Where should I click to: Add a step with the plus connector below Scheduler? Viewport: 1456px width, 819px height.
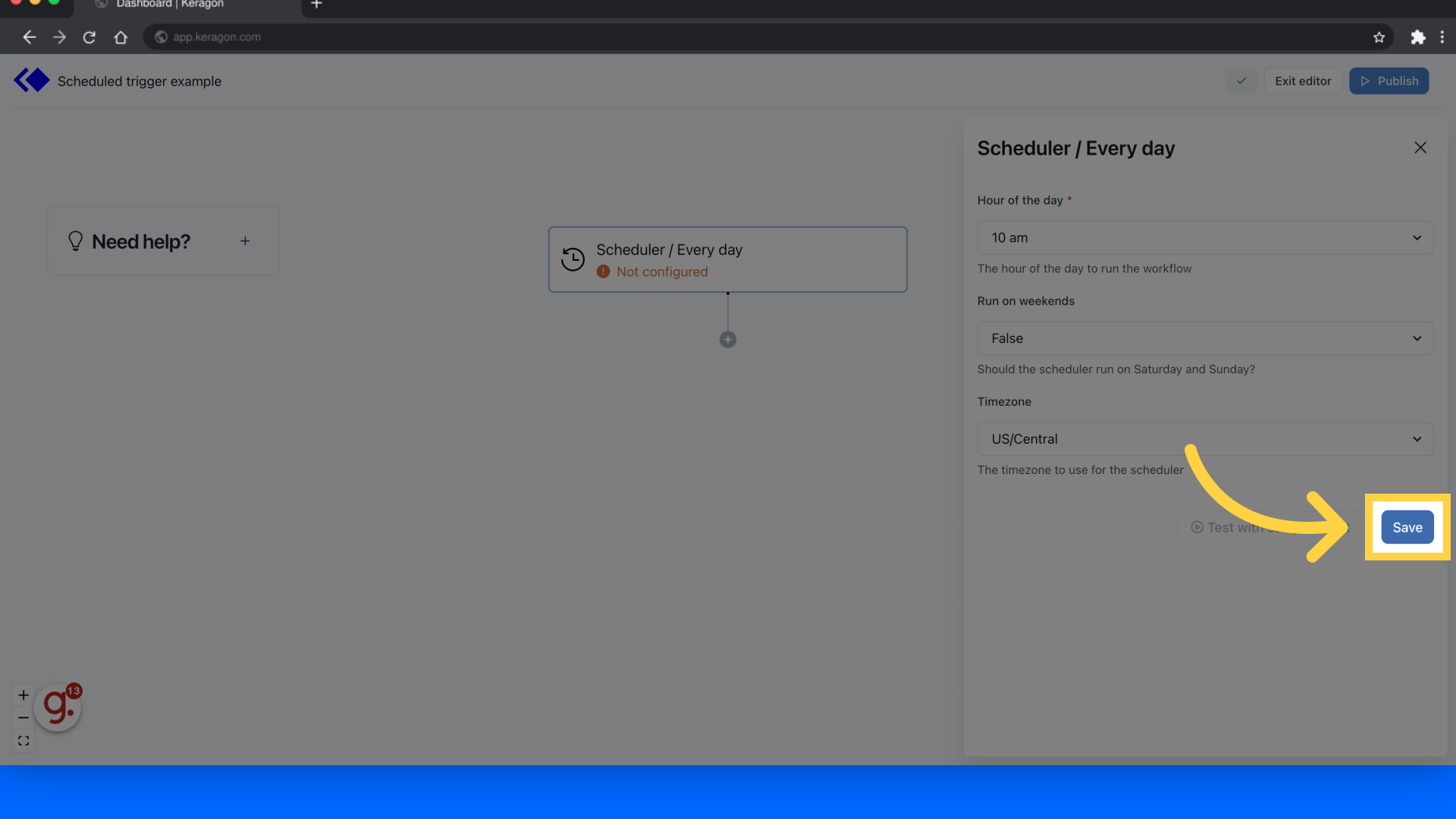[727, 339]
